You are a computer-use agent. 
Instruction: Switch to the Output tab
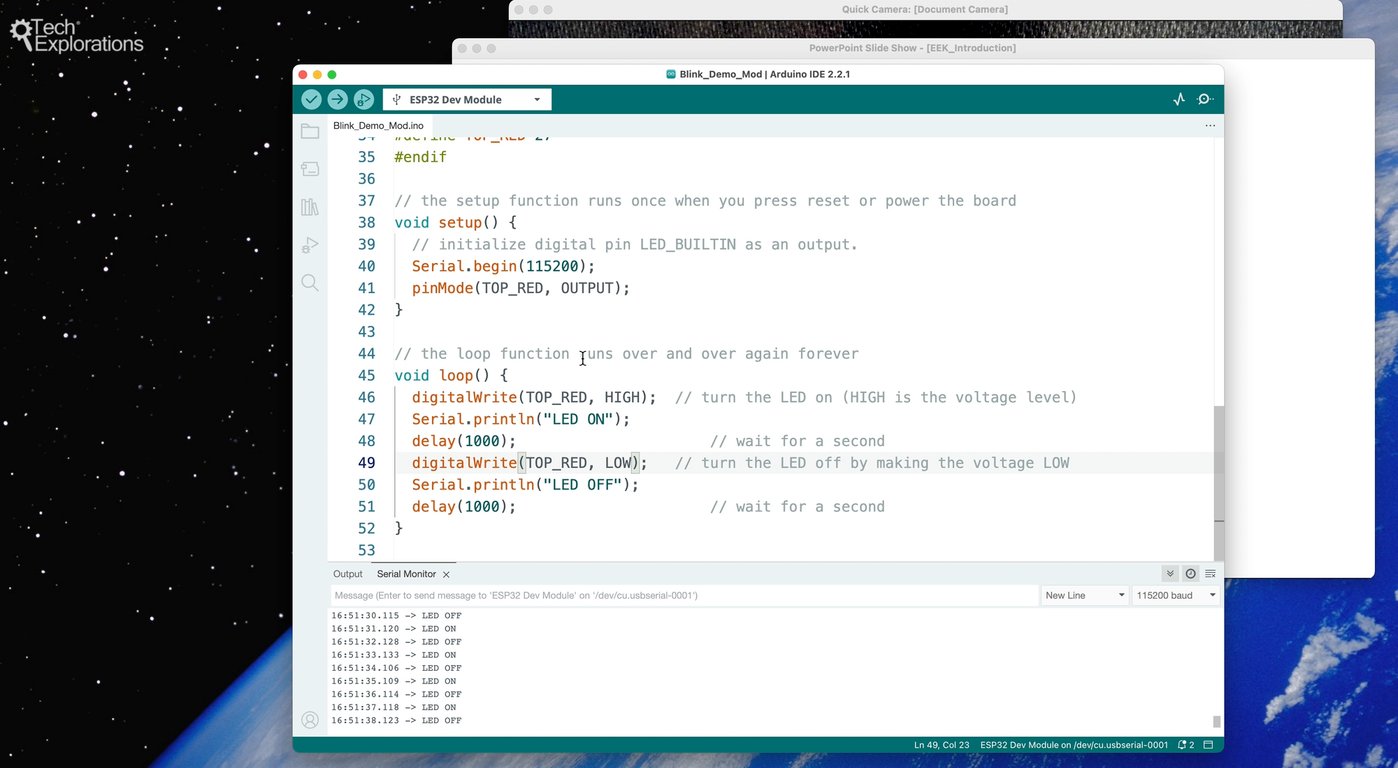(348, 574)
